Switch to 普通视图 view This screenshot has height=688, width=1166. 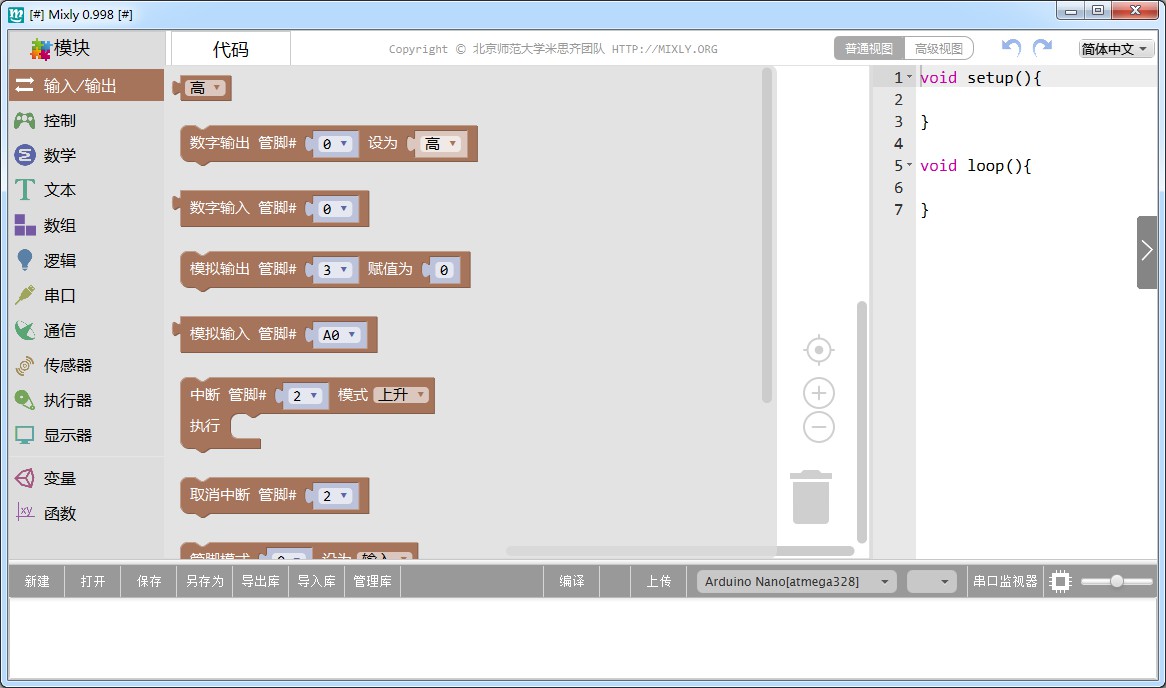click(x=869, y=48)
